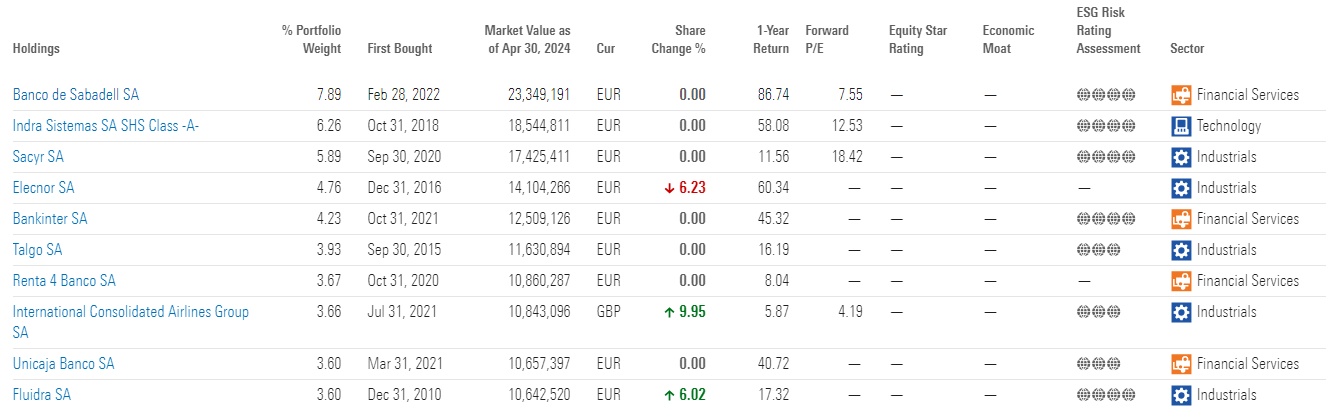
Task: Click the green up arrow for Fluidra share change
Action: [669, 395]
